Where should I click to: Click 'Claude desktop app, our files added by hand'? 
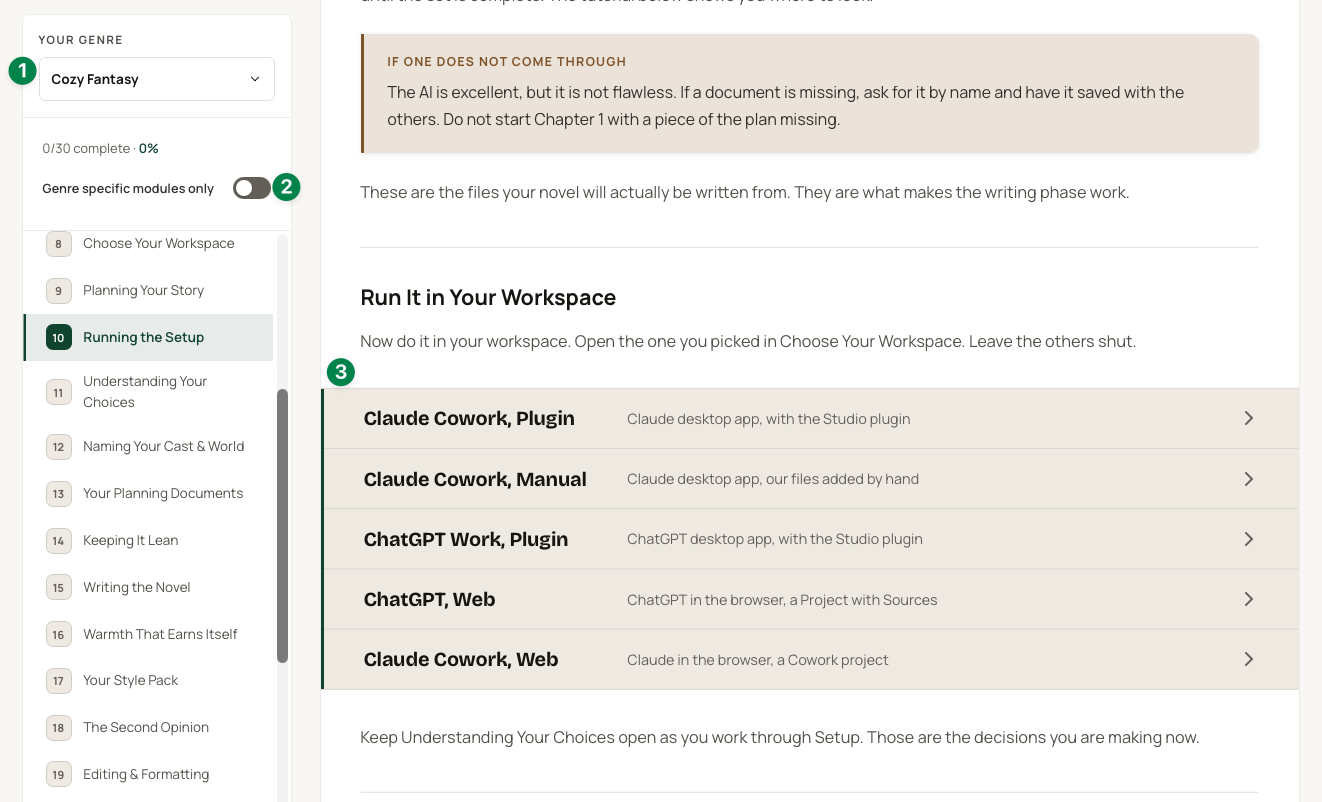coord(773,479)
